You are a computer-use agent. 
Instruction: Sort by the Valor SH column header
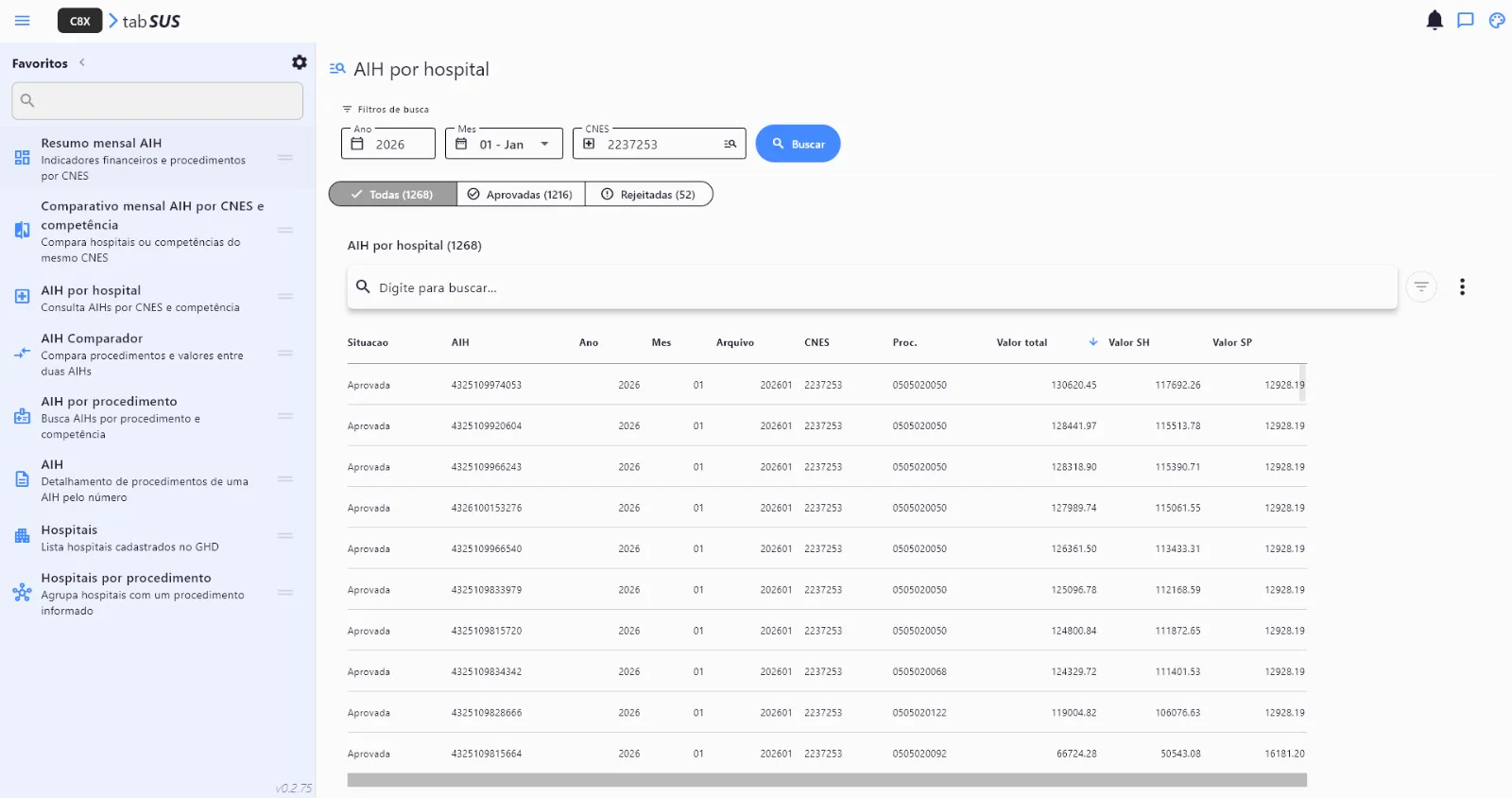(x=1129, y=342)
